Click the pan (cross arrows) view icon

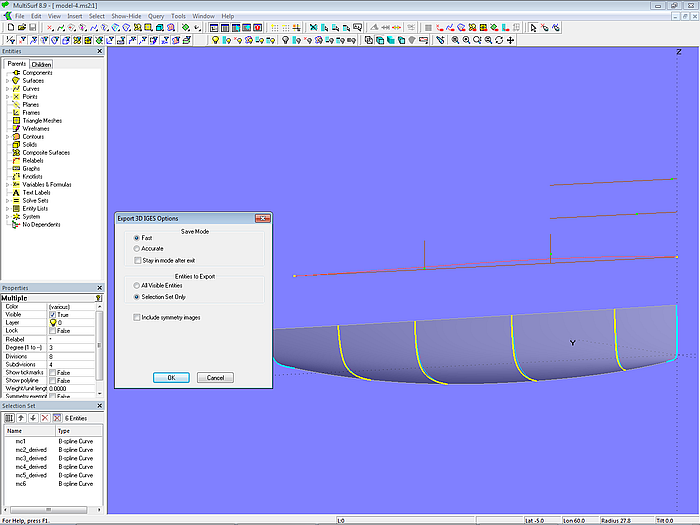511,40
